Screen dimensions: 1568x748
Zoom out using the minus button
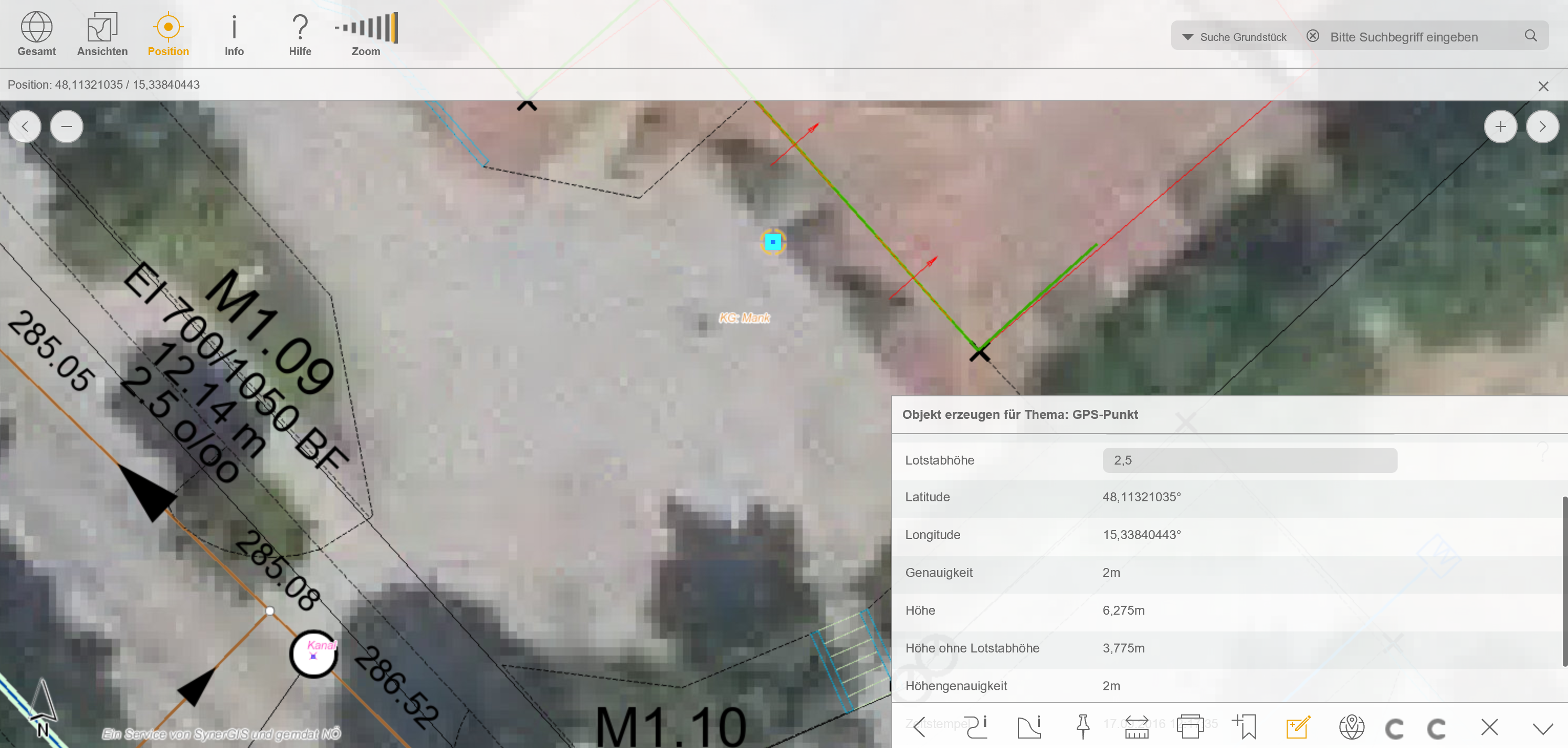[x=66, y=126]
